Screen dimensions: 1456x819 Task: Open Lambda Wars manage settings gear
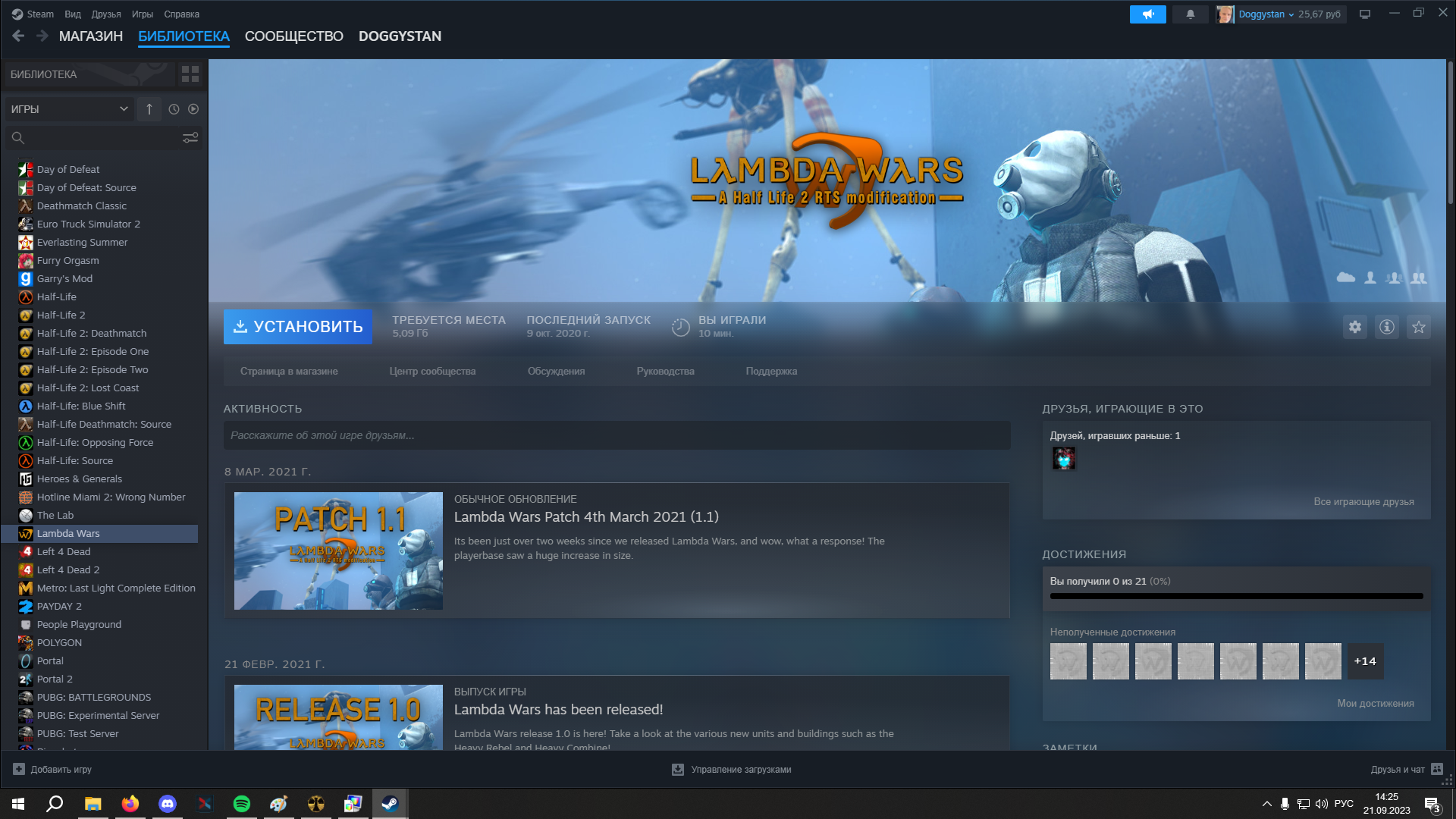(x=1354, y=327)
